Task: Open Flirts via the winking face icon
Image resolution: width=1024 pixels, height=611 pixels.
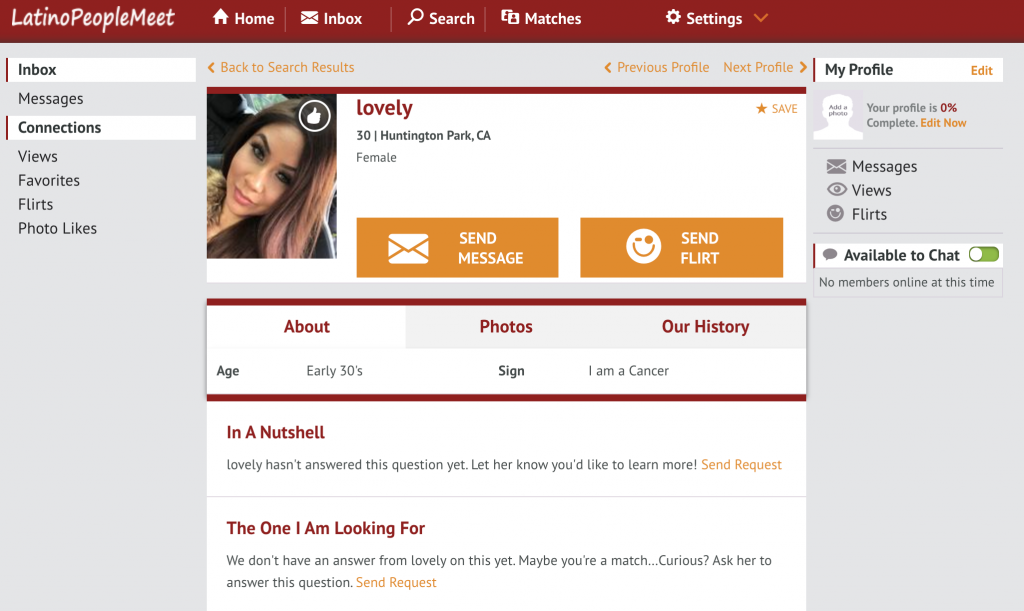Action: (835, 213)
